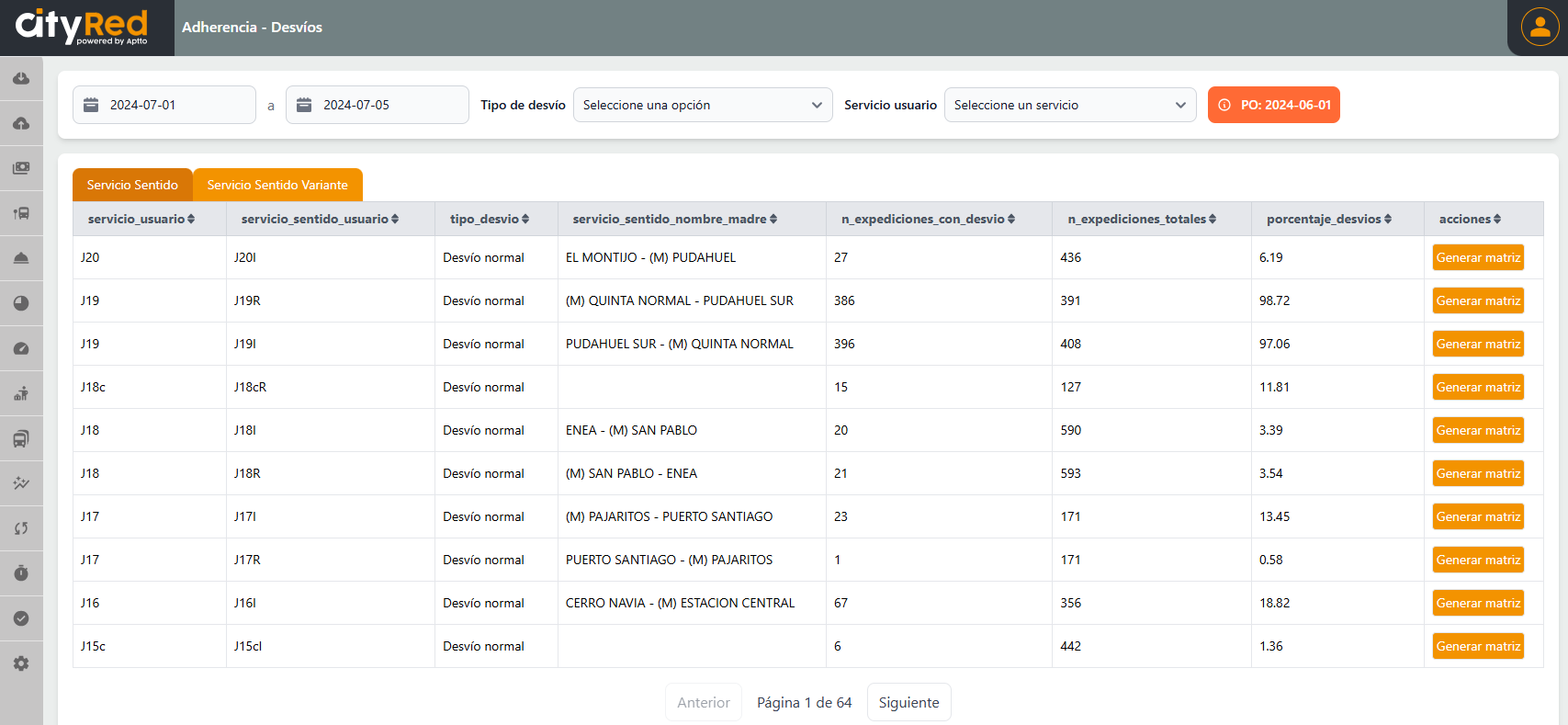Click the cloud upload icon in sidebar
Viewport: 1568px width, 725px height.
point(21,123)
